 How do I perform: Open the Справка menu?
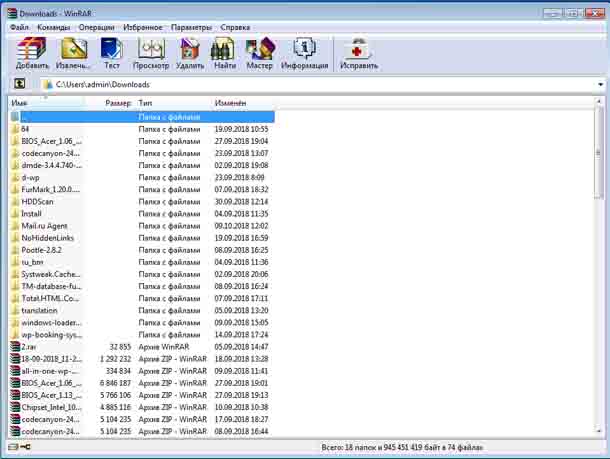click(x=235, y=27)
